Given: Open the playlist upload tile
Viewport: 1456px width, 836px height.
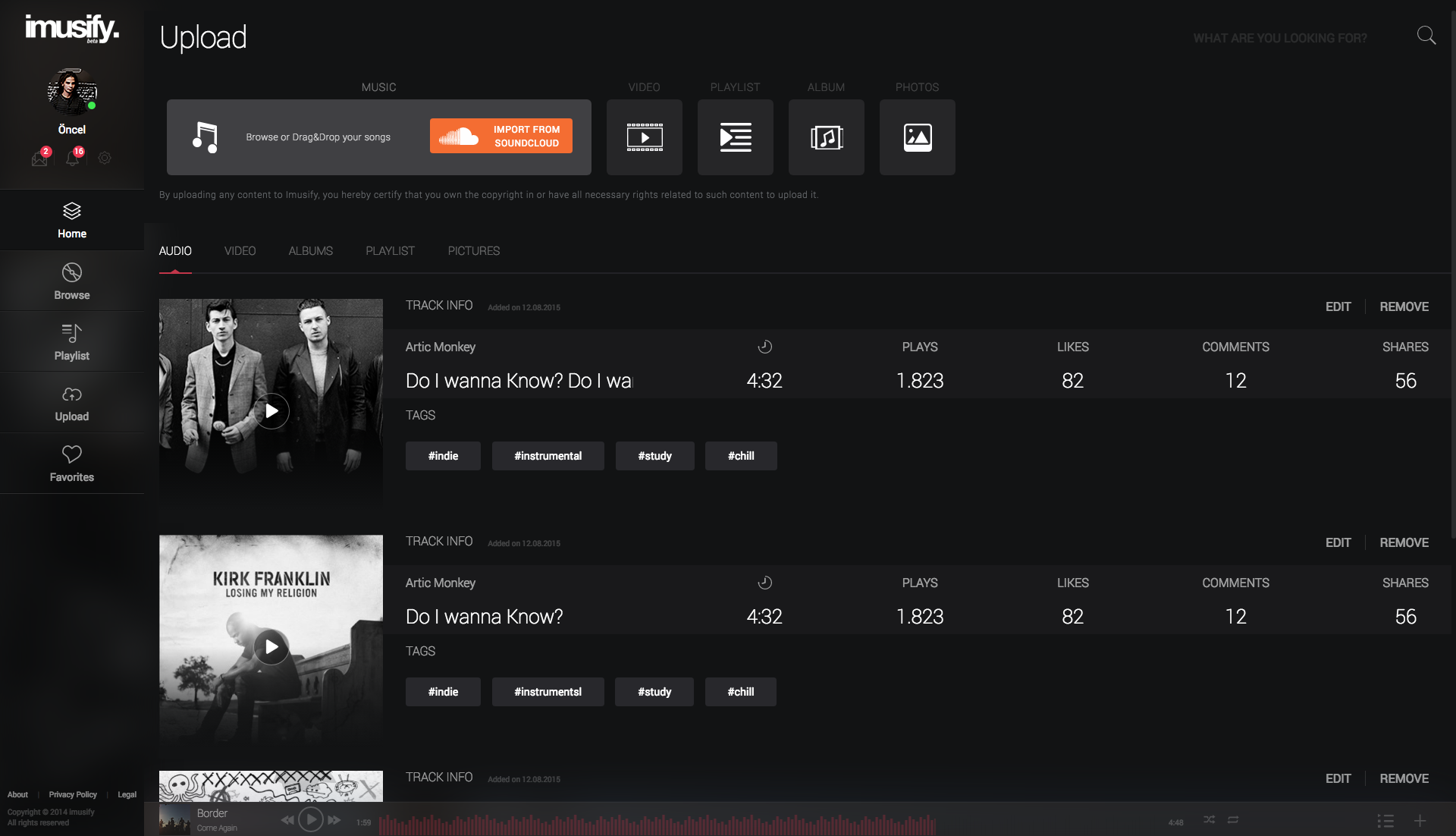Looking at the screenshot, I should (x=735, y=137).
